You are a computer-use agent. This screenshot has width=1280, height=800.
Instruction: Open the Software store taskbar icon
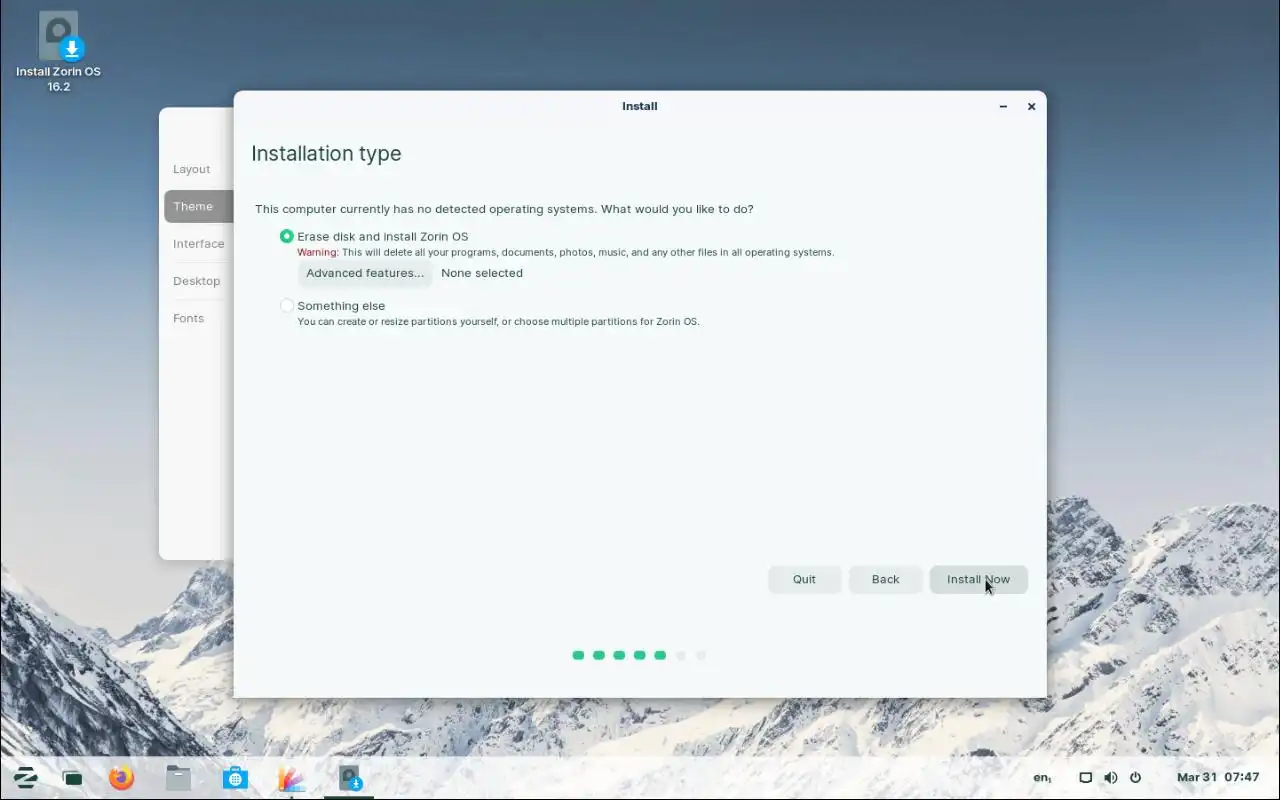(x=235, y=778)
